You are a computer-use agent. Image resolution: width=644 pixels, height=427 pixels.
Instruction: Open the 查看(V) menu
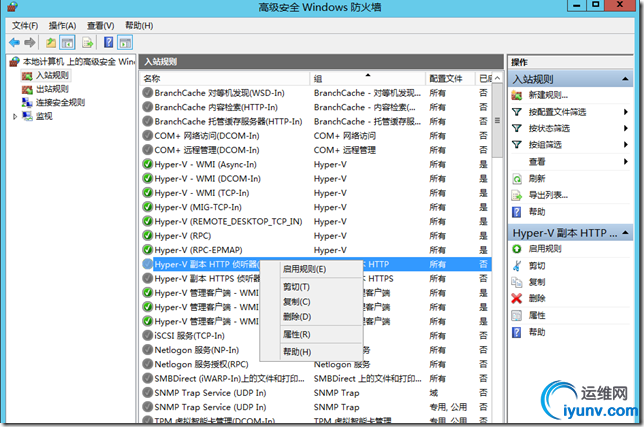point(101,25)
